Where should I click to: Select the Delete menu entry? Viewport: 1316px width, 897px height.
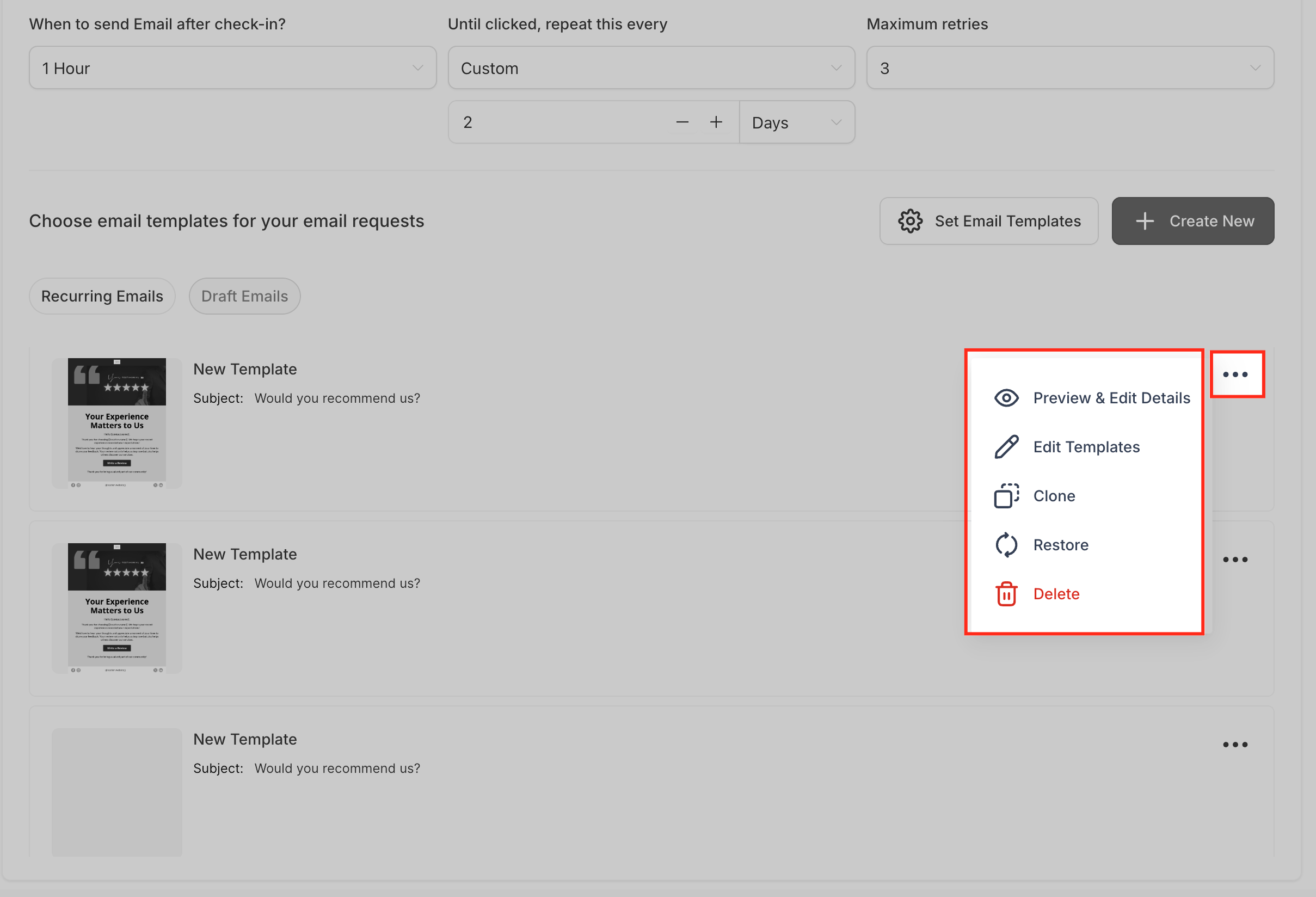pyautogui.click(x=1056, y=594)
